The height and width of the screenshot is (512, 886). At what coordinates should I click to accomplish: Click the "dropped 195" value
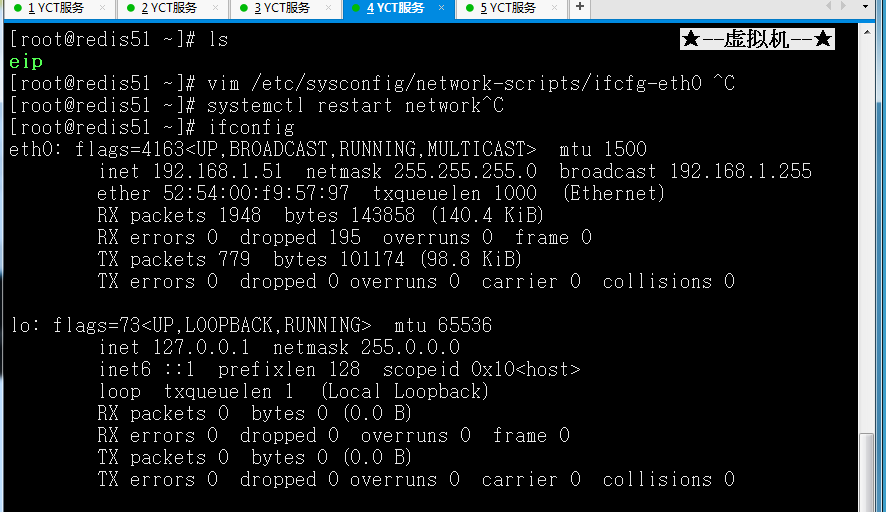[x=300, y=238]
